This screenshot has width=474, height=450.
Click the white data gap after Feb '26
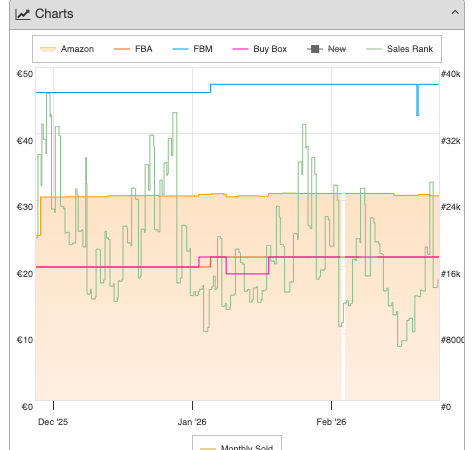[343, 297]
